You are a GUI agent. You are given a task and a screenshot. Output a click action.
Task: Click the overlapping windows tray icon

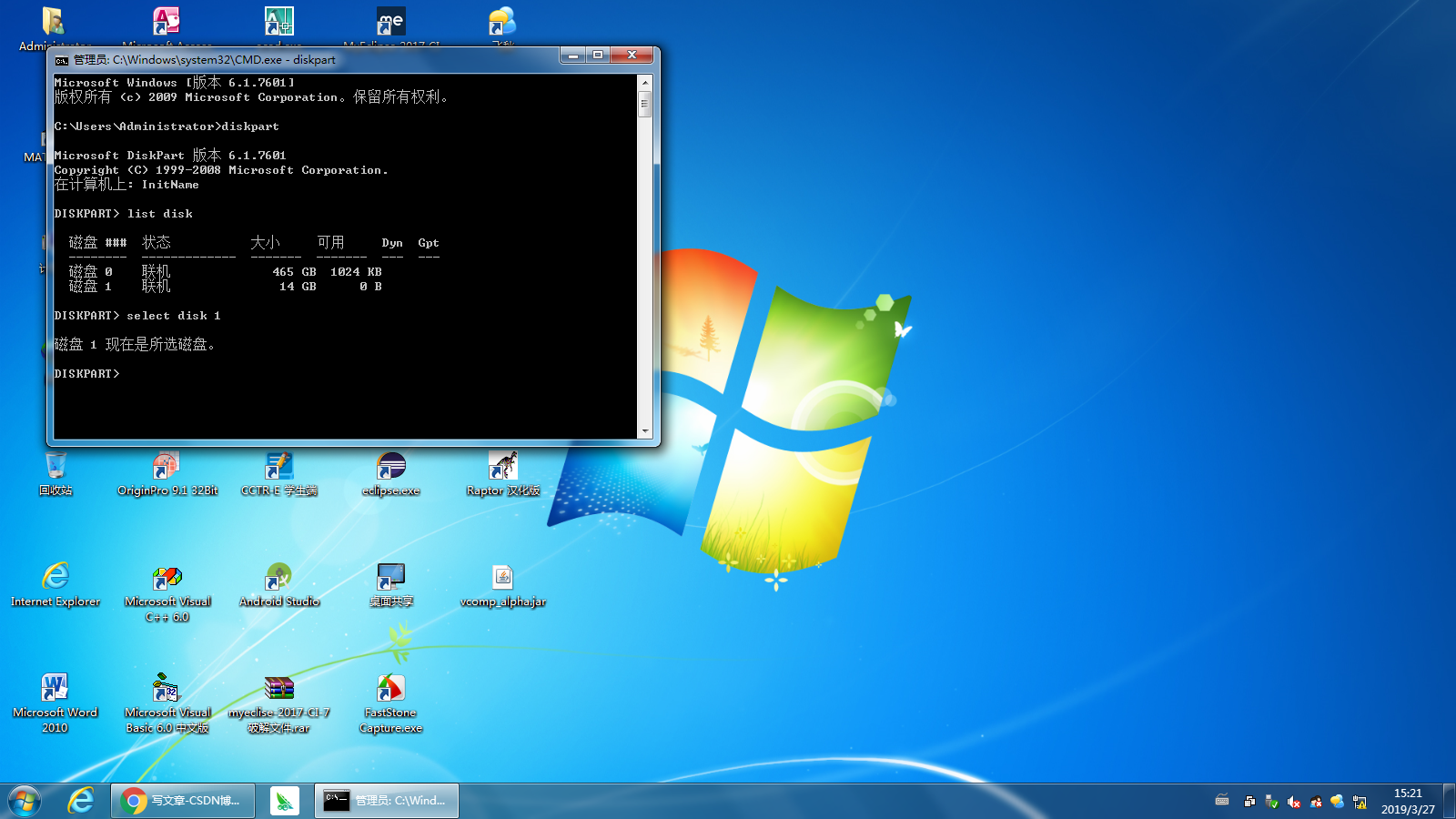point(1249,802)
